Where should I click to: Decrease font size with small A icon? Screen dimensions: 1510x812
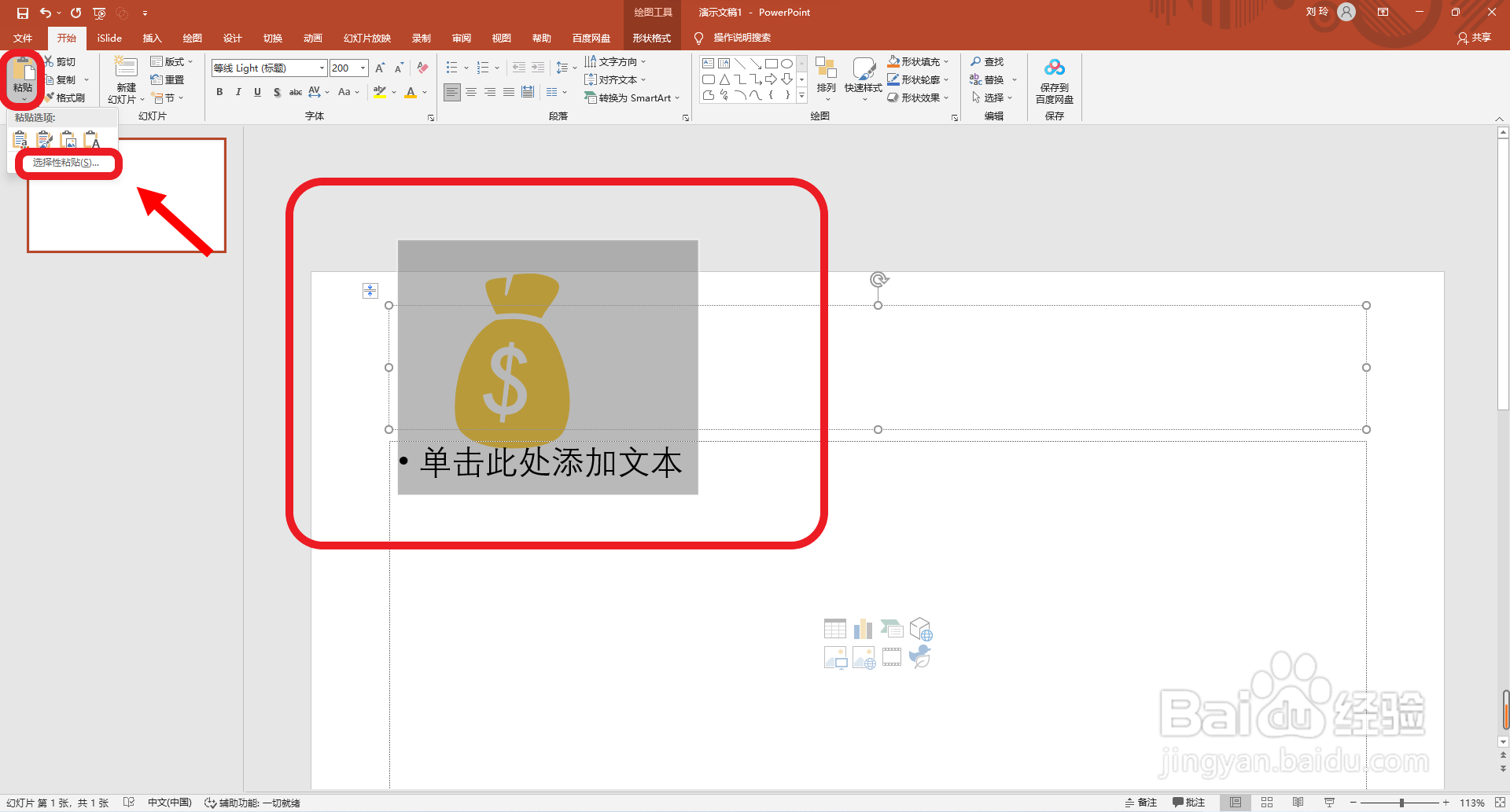click(399, 68)
